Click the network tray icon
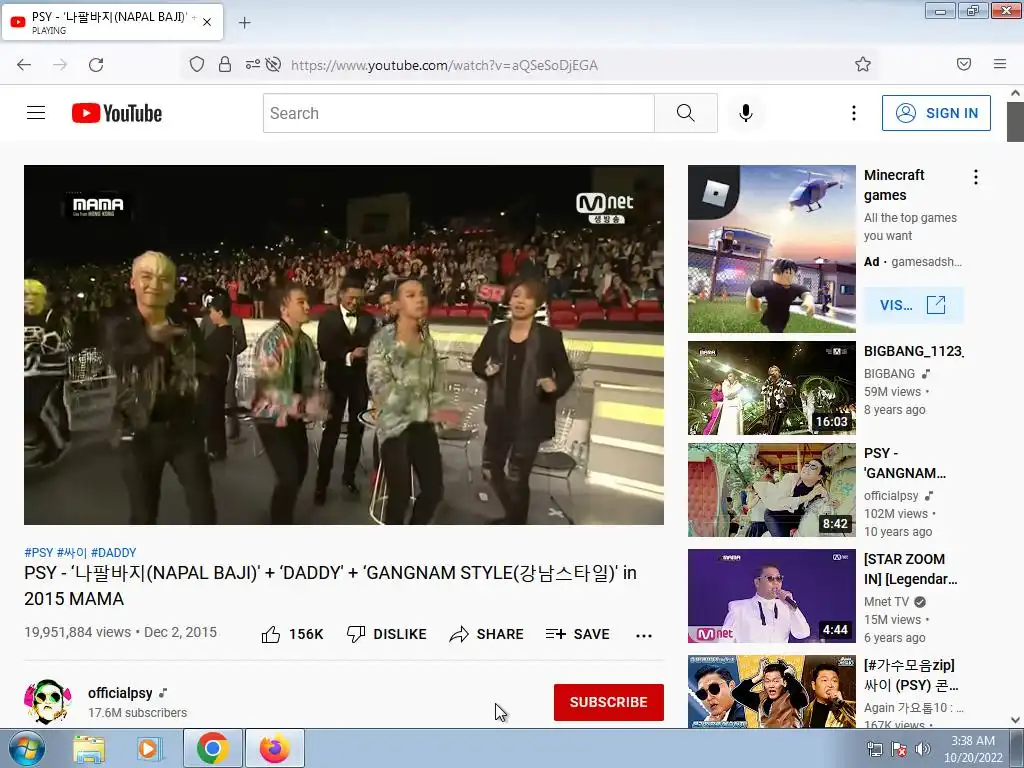 tap(874, 749)
